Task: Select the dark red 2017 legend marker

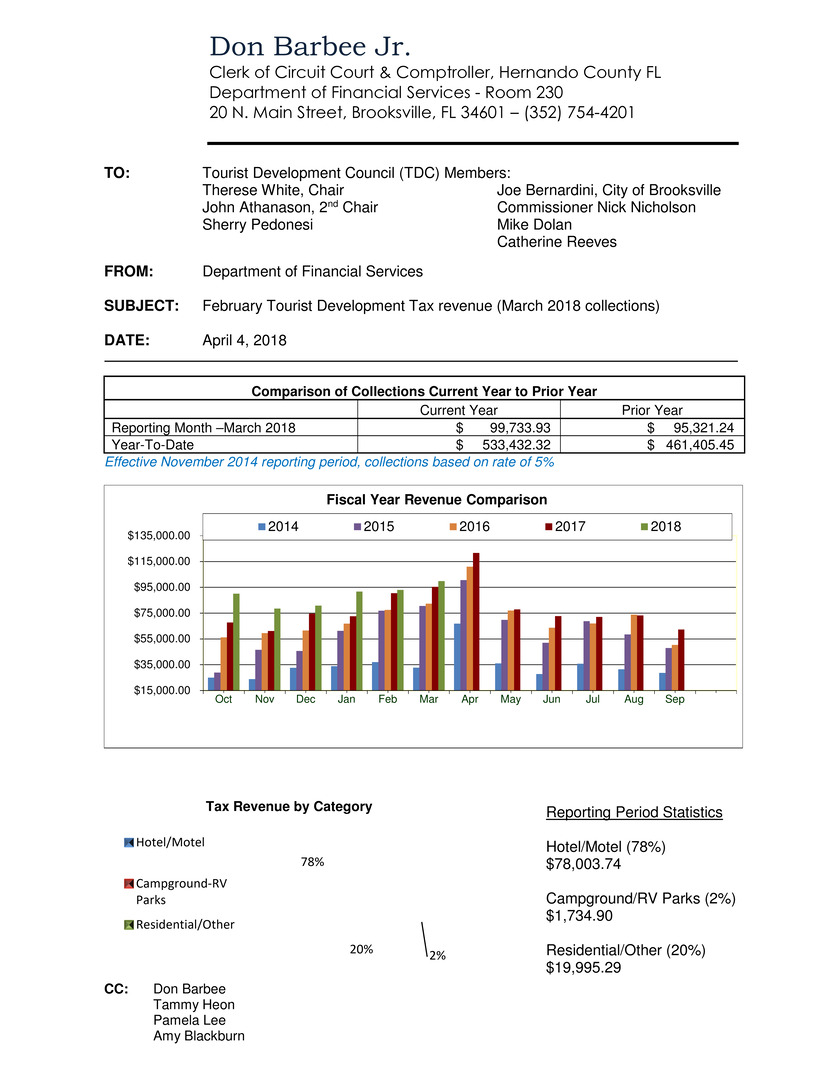Action: click(548, 526)
